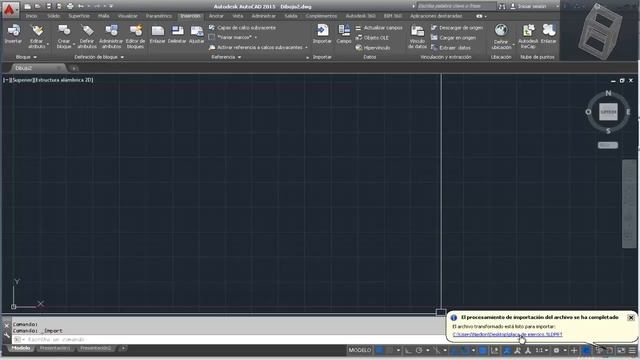This screenshot has height=360, width=640.
Task: Click Enlazar point cloud tool
Action: 549,33
